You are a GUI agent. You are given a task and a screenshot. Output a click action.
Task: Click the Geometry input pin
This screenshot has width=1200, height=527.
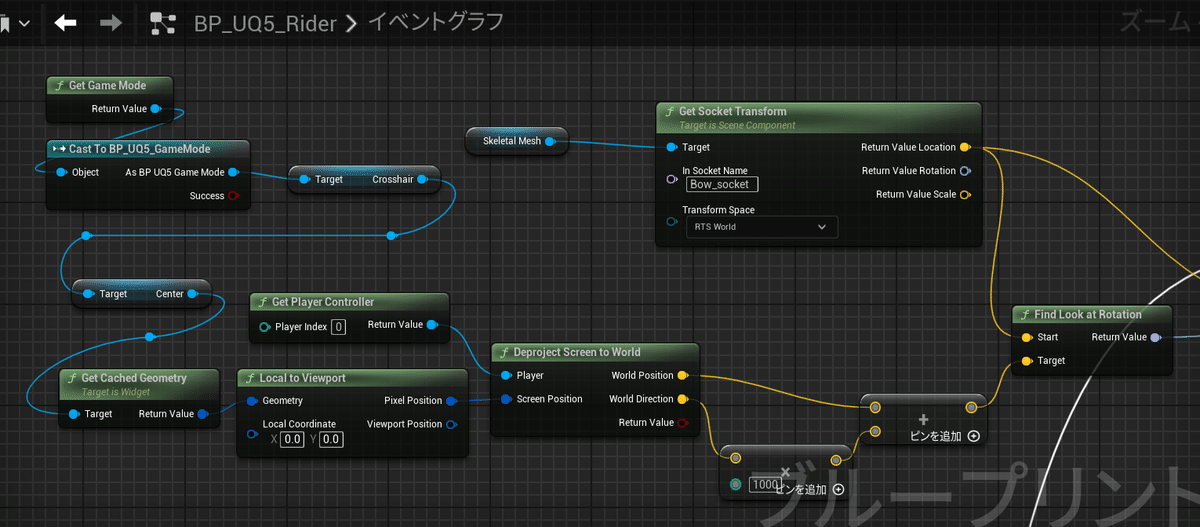pyautogui.click(x=252, y=401)
